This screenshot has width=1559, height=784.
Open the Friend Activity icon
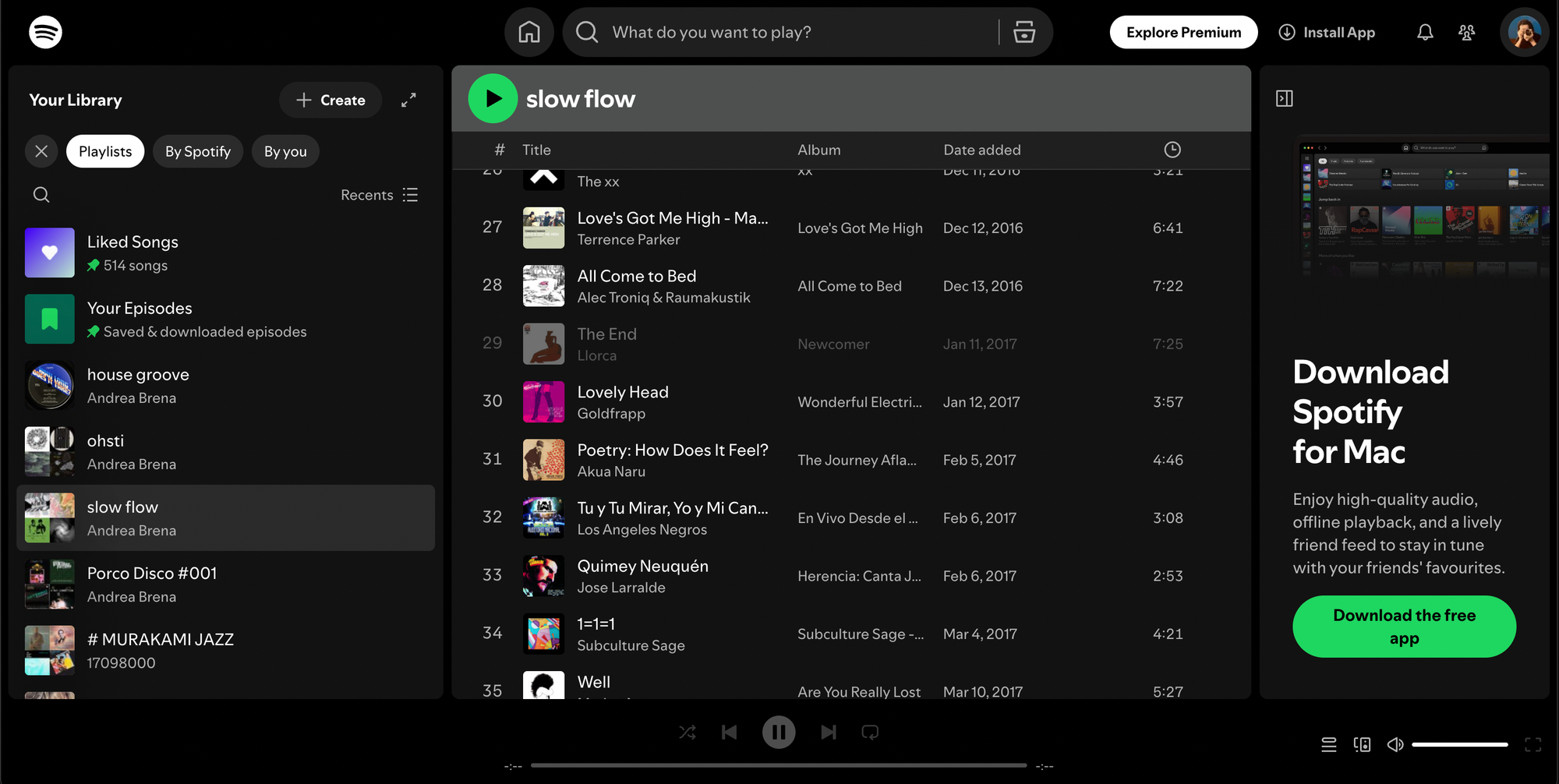1466,32
